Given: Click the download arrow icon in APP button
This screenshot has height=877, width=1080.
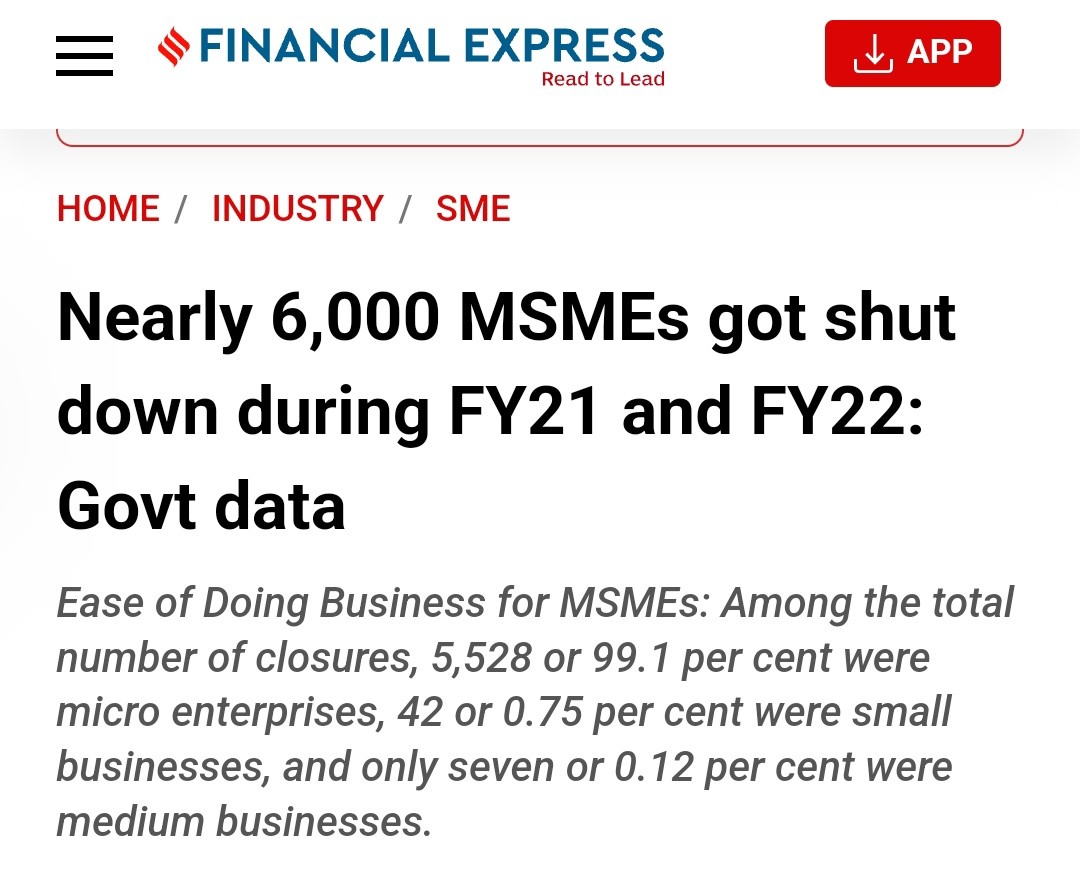Looking at the screenshot, I should (x=873, y=53).
